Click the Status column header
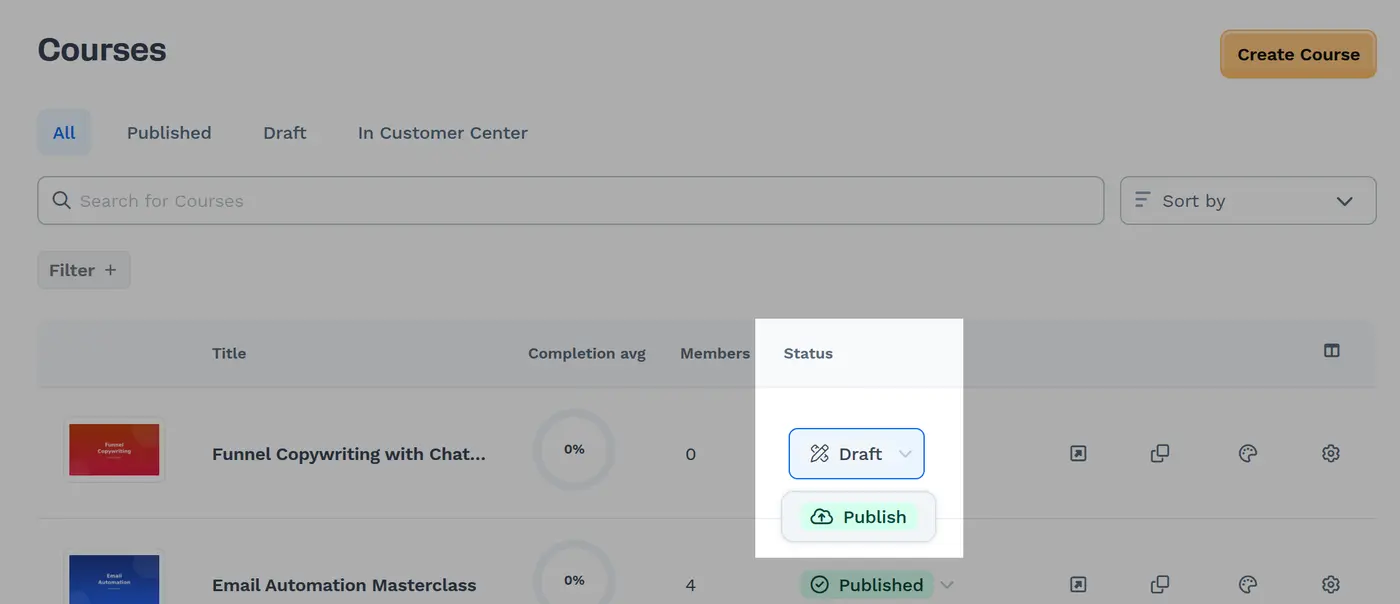This screenshot has width=1400, height=604. pyautogui.click(x=808, y=353)
